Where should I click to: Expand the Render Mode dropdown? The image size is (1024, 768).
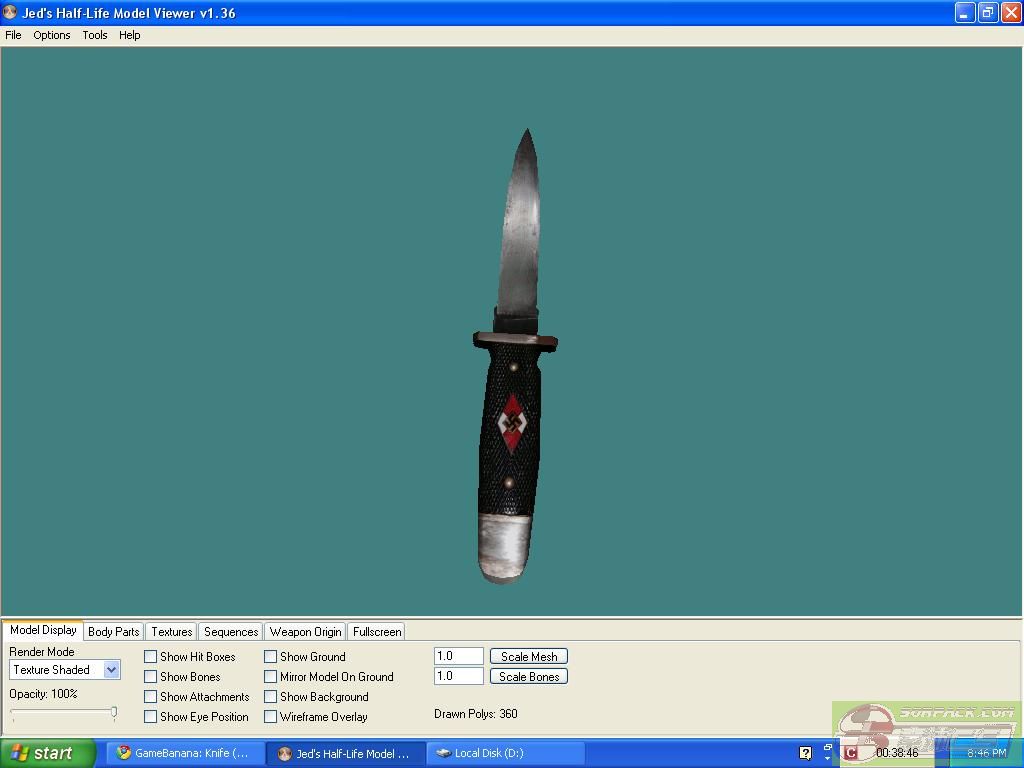pos(112,670)
